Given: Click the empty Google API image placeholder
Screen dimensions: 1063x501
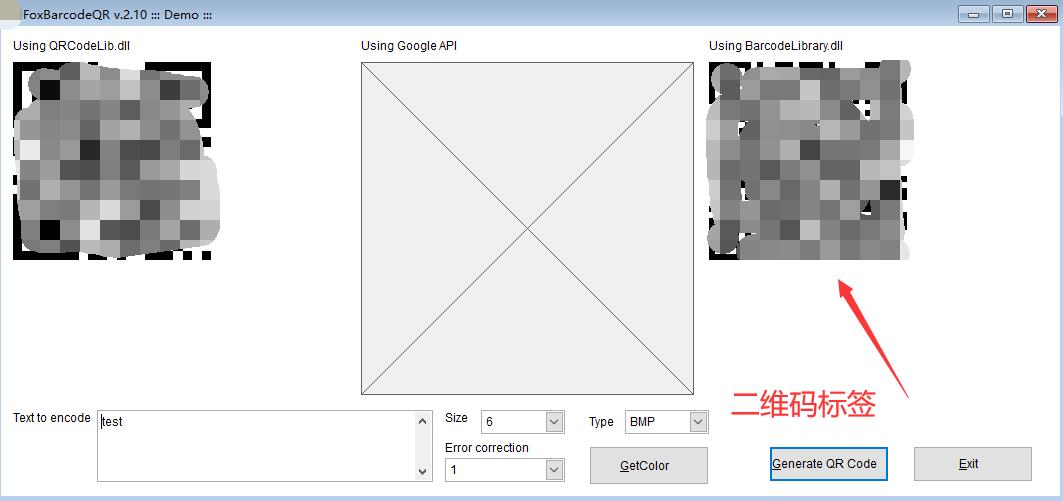Looking at the screenshot, I should (527, 228).
